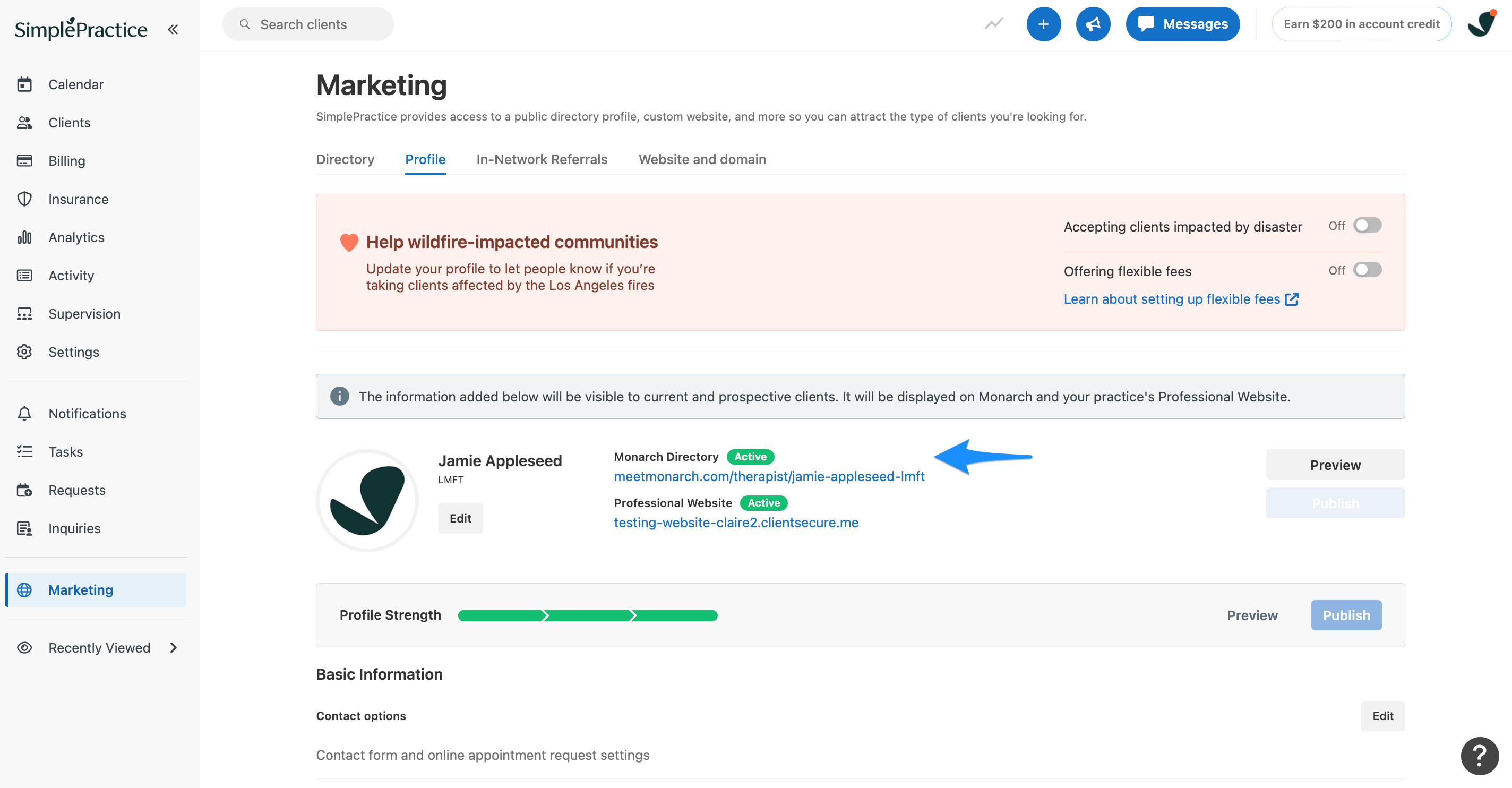Screen dimensions: 1512x788
Task: Open the account avatar menu
Action: pyautogui.click(x=1481, y=24)
